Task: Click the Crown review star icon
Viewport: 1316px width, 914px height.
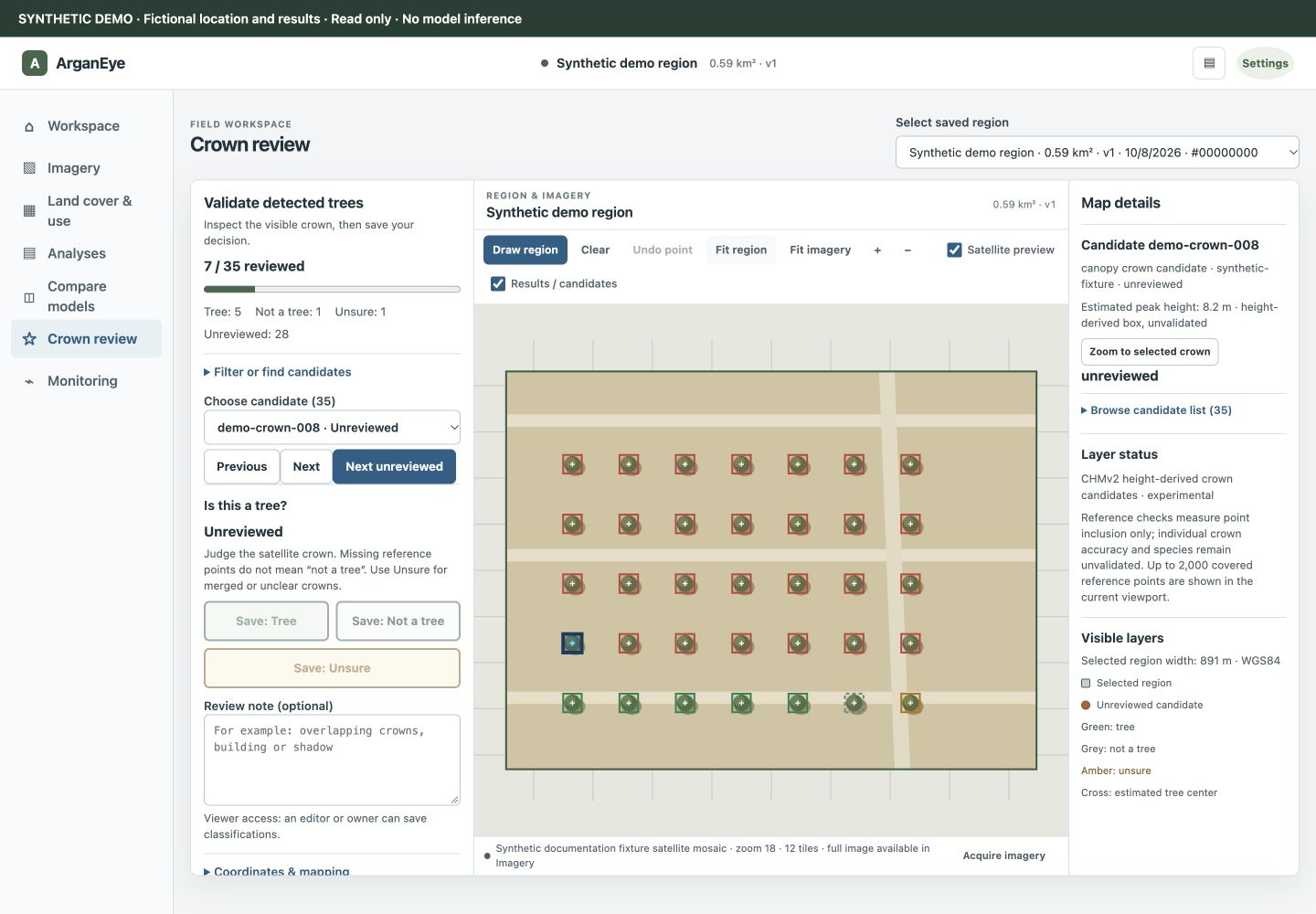Action: [29, 339]
